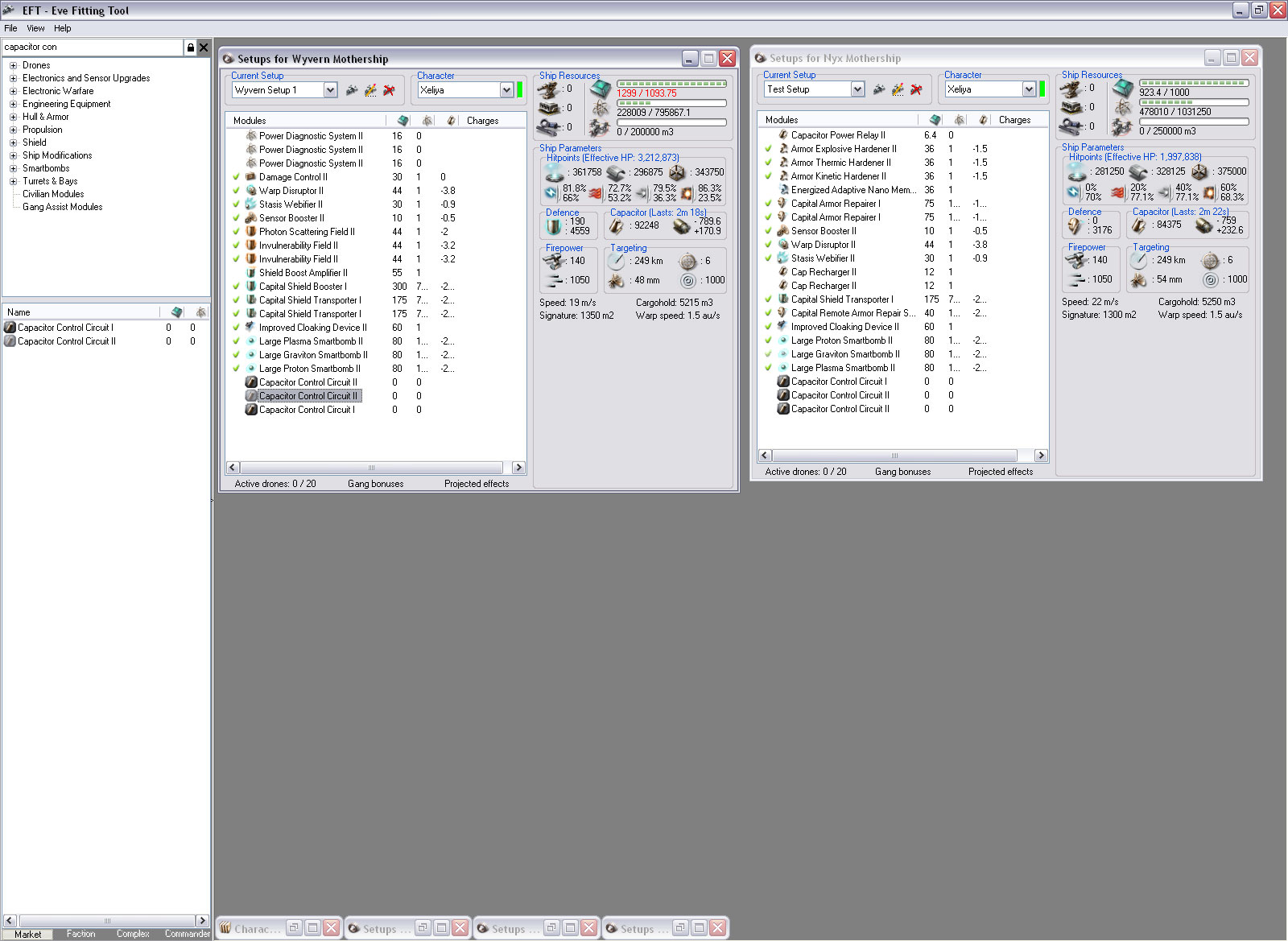Click the powergrid resource icon in Nyx Ship Resources

(1123, 107)
